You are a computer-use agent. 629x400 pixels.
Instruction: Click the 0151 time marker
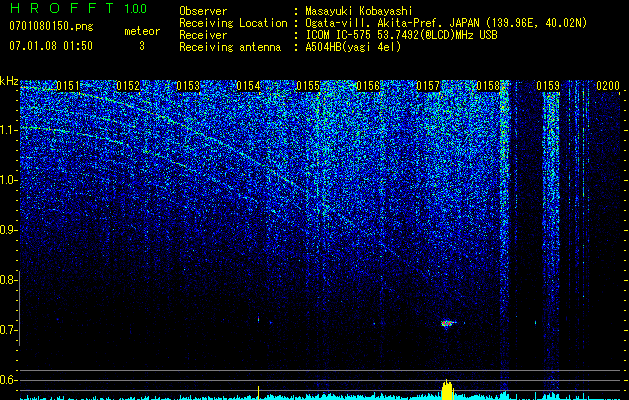[x=68, y=86]
